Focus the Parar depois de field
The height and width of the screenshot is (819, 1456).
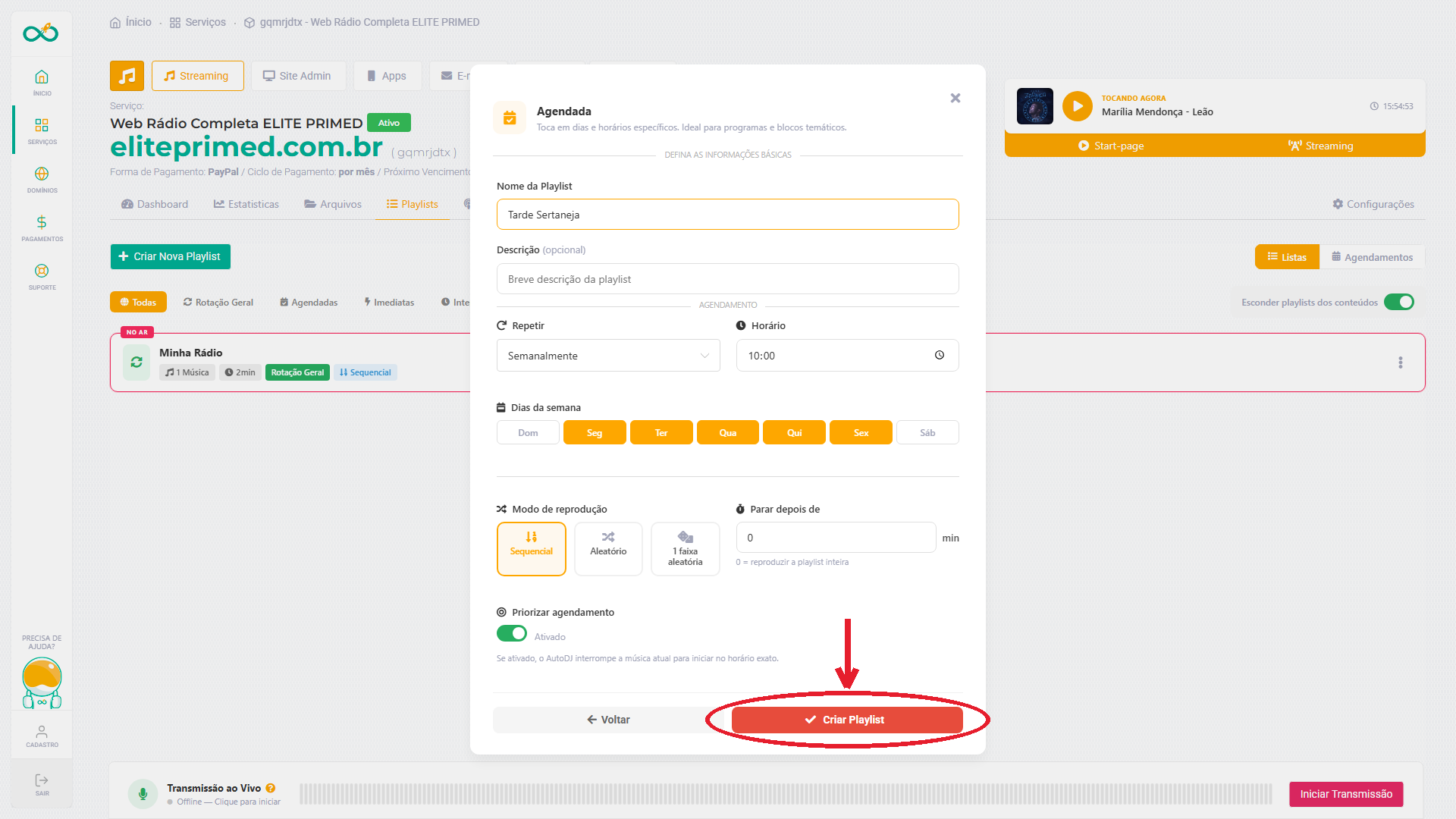(836, 537)
